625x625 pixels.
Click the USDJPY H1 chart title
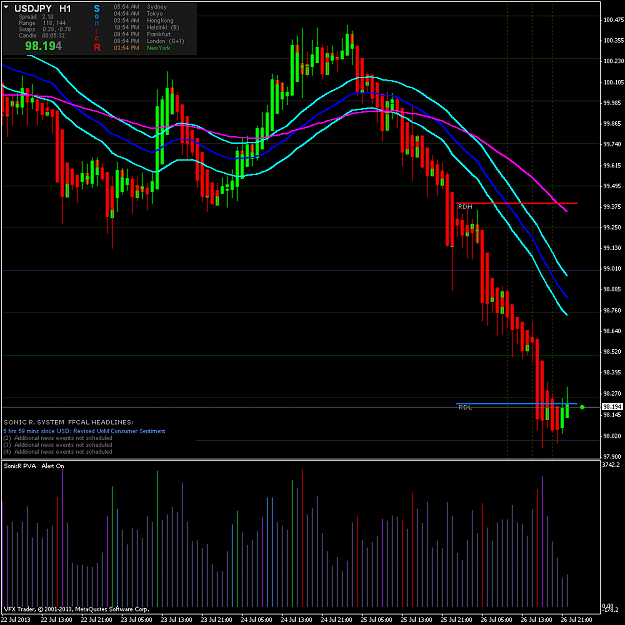click(x=43, y=8)
